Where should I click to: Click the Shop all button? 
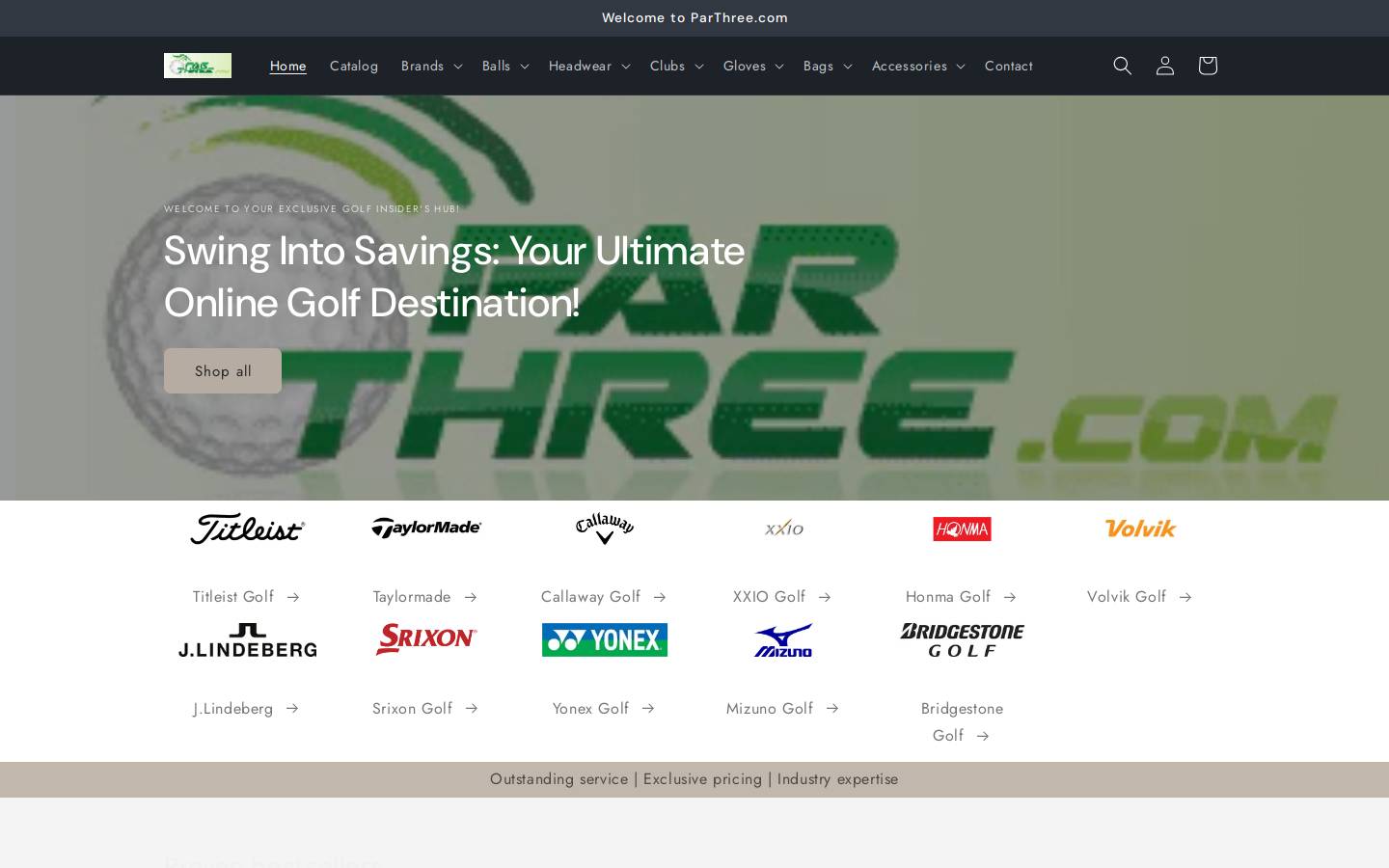tap(223, 371)
